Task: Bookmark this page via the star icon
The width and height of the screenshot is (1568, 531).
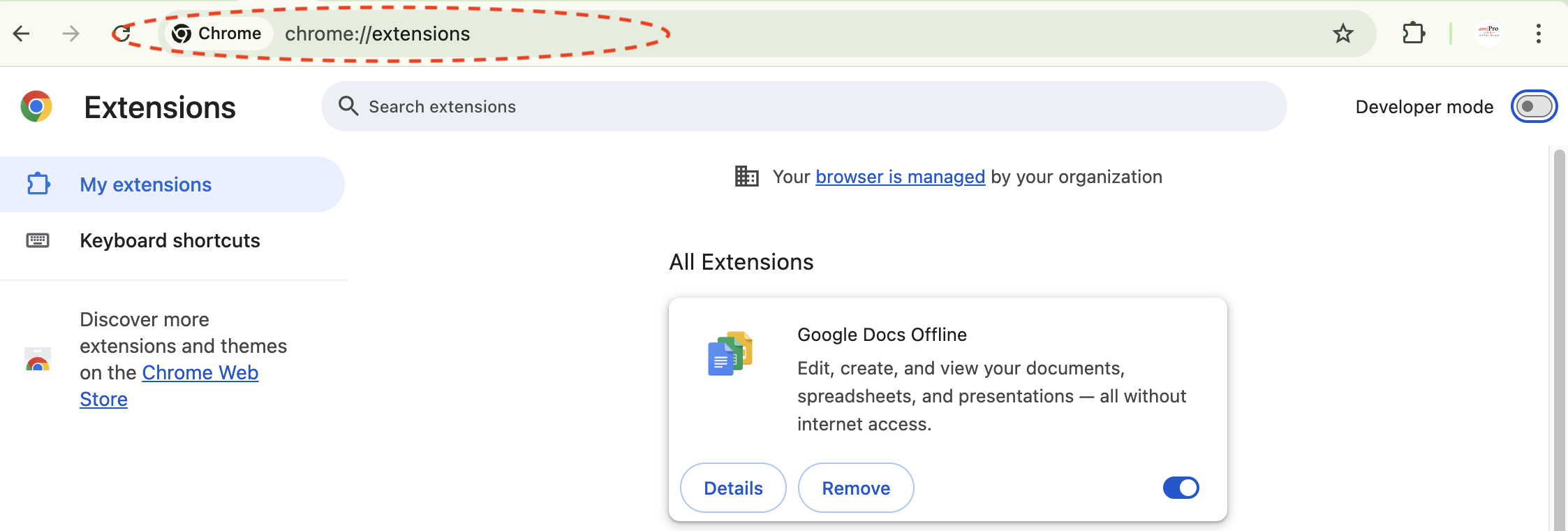Action: (1342, 33)
